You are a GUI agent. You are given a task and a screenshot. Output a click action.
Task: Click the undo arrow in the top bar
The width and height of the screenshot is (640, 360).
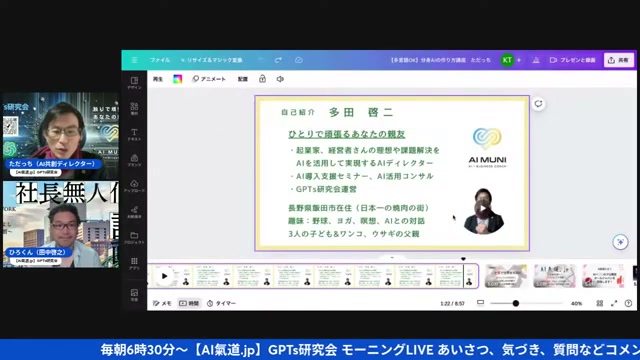click(x=260, y=60)
